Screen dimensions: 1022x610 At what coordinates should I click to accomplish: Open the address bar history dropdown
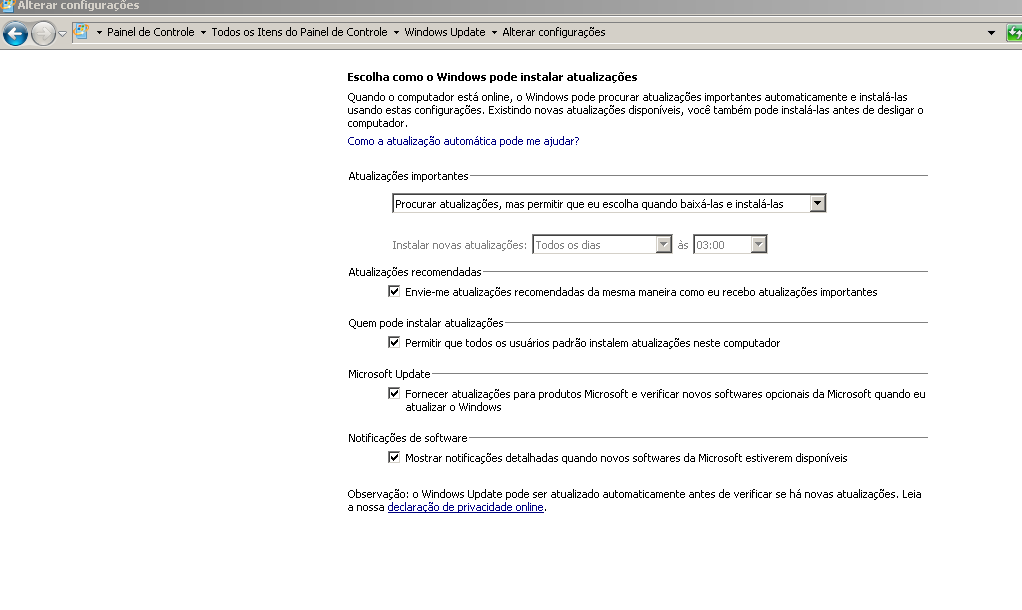991,33
